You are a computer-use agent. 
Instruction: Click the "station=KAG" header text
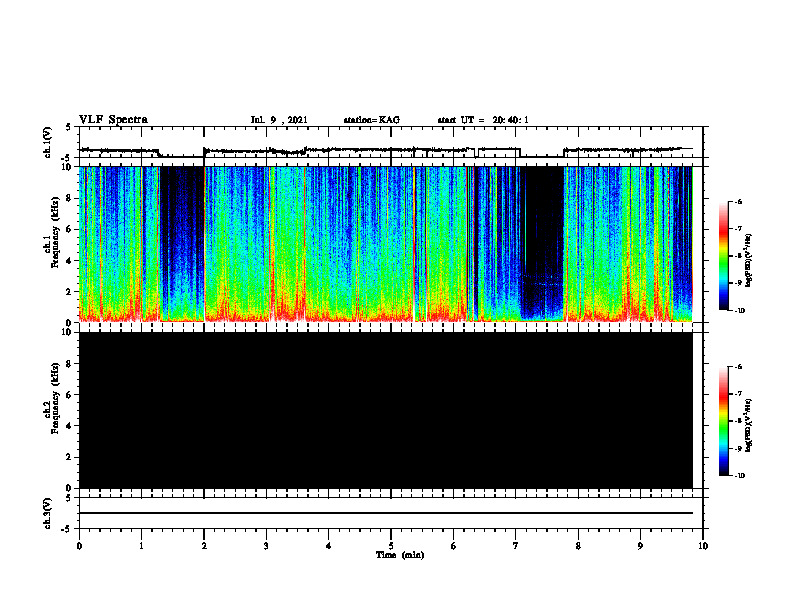(371, 120)
